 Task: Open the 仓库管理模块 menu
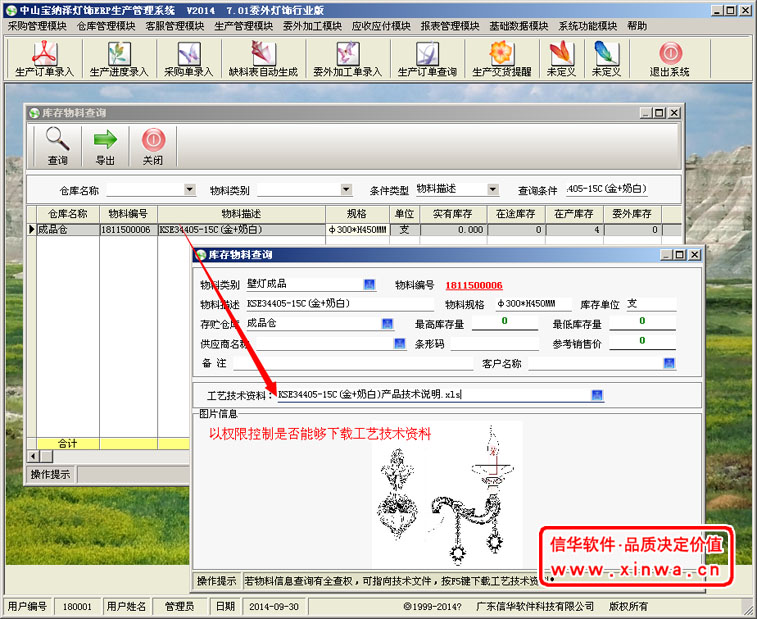107,26
